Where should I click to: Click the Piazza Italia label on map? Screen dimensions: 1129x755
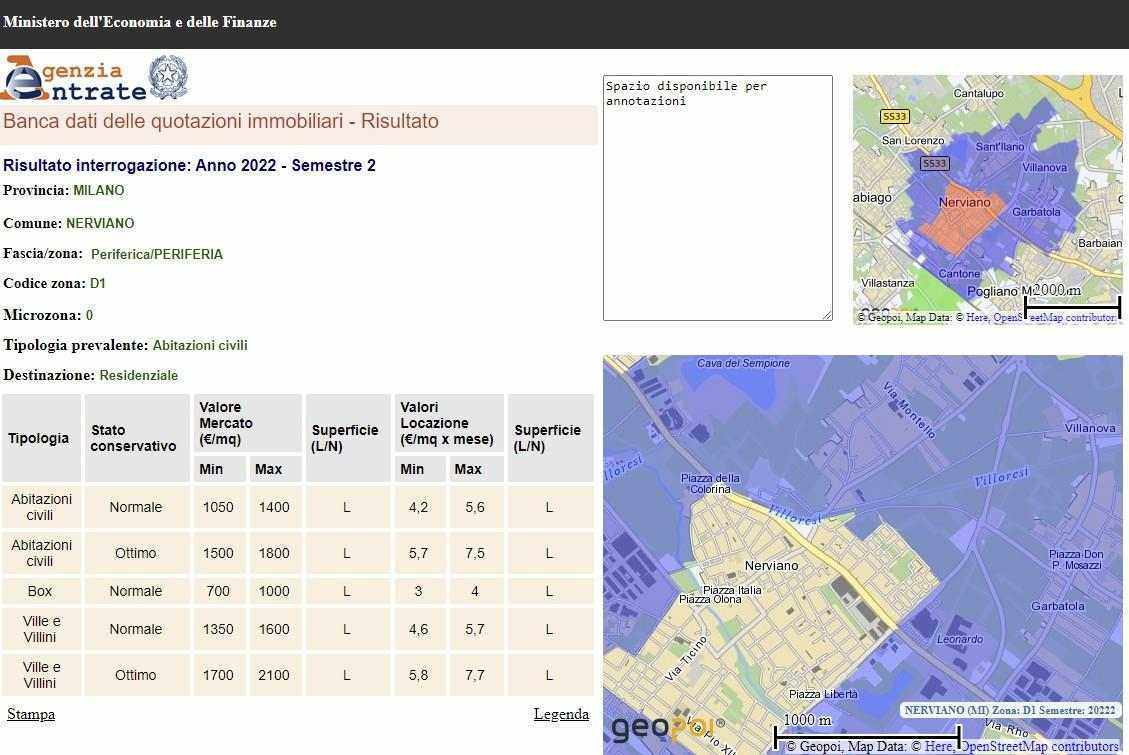coord(732,590)
